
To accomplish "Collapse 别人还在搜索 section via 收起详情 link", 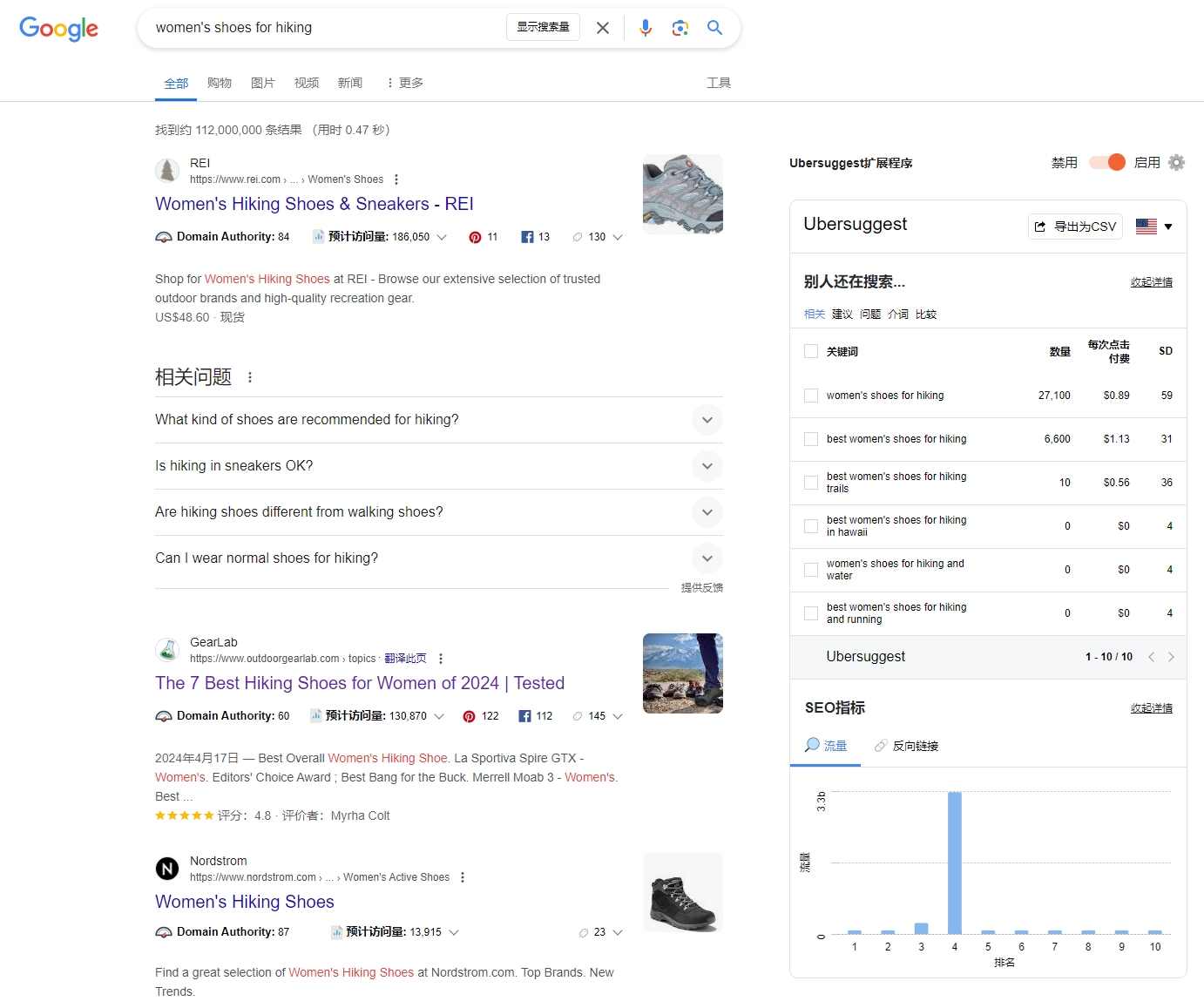I will tap(1152, 282).
